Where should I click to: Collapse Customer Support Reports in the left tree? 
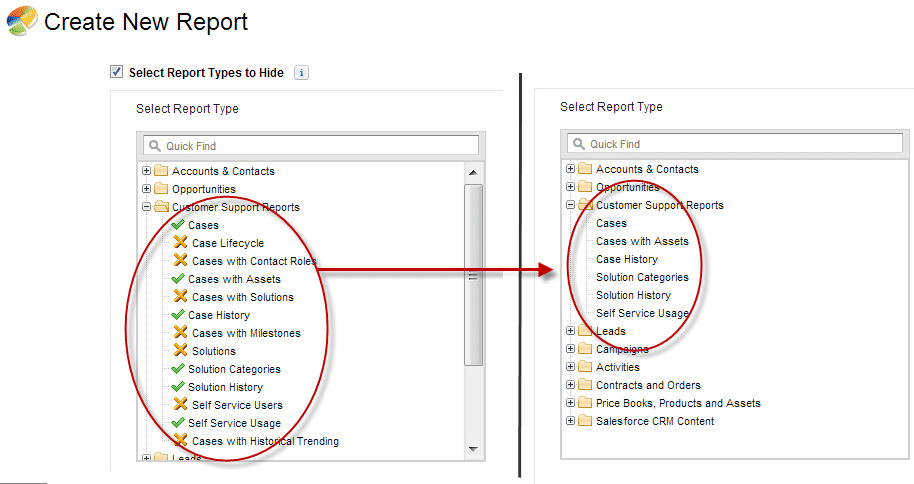point(147,207)
